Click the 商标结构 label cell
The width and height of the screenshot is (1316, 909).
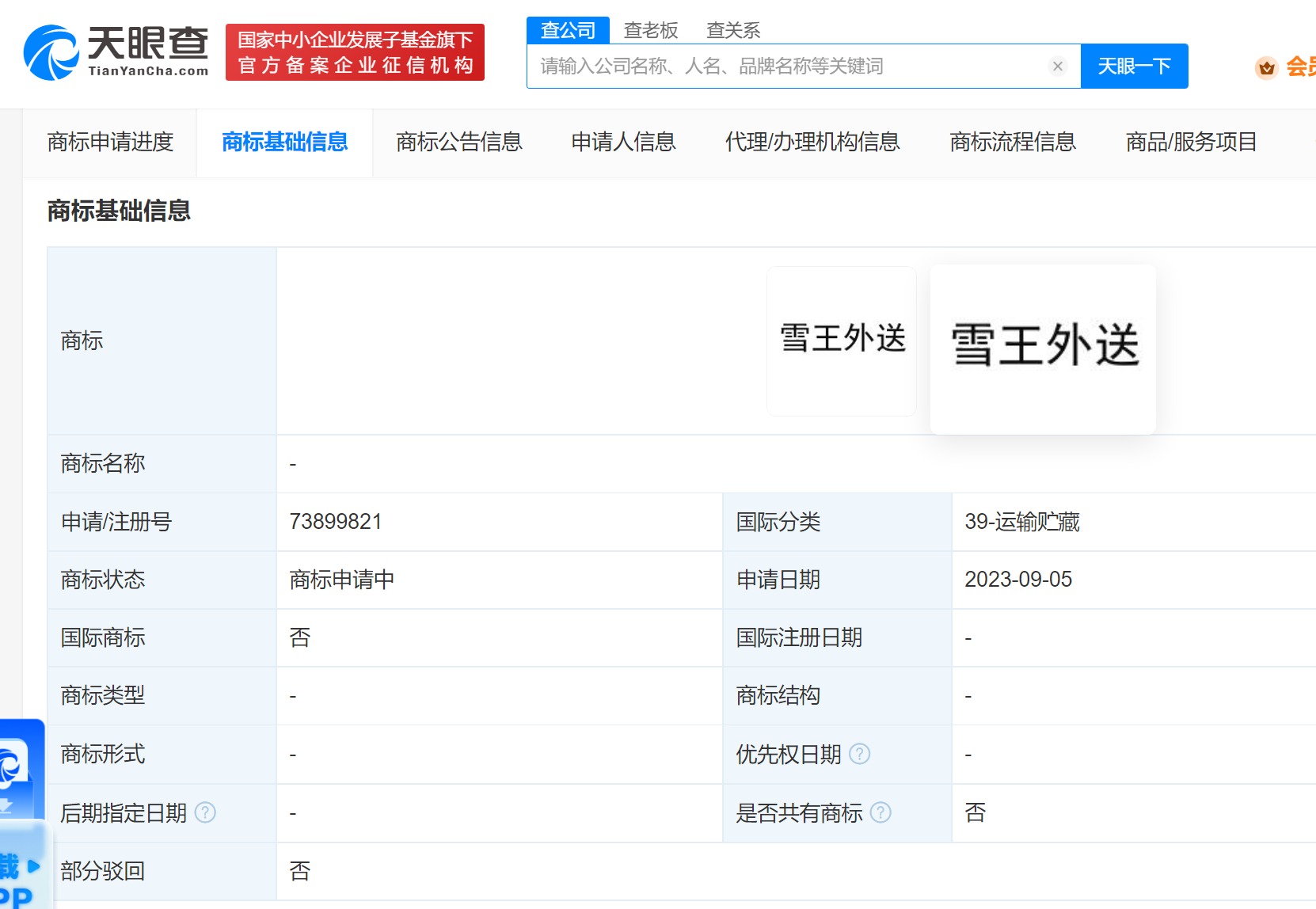(x=837, y=696)
